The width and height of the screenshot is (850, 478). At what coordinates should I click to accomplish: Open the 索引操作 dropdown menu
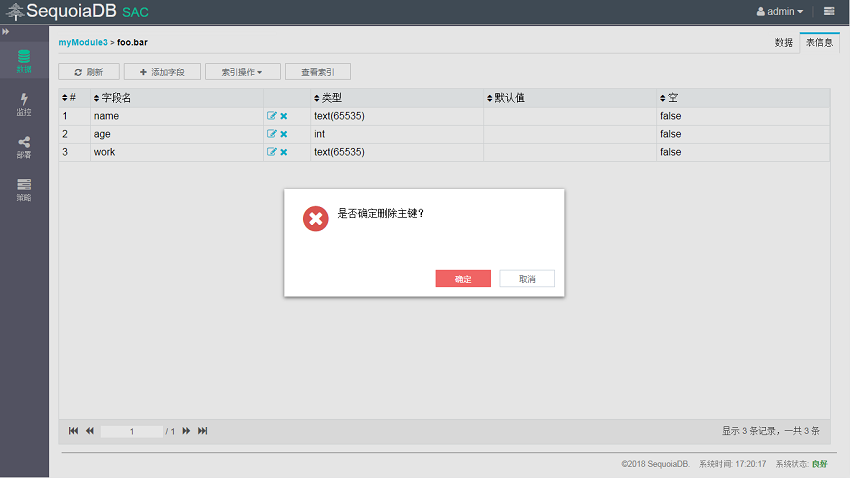click(242, 72)
